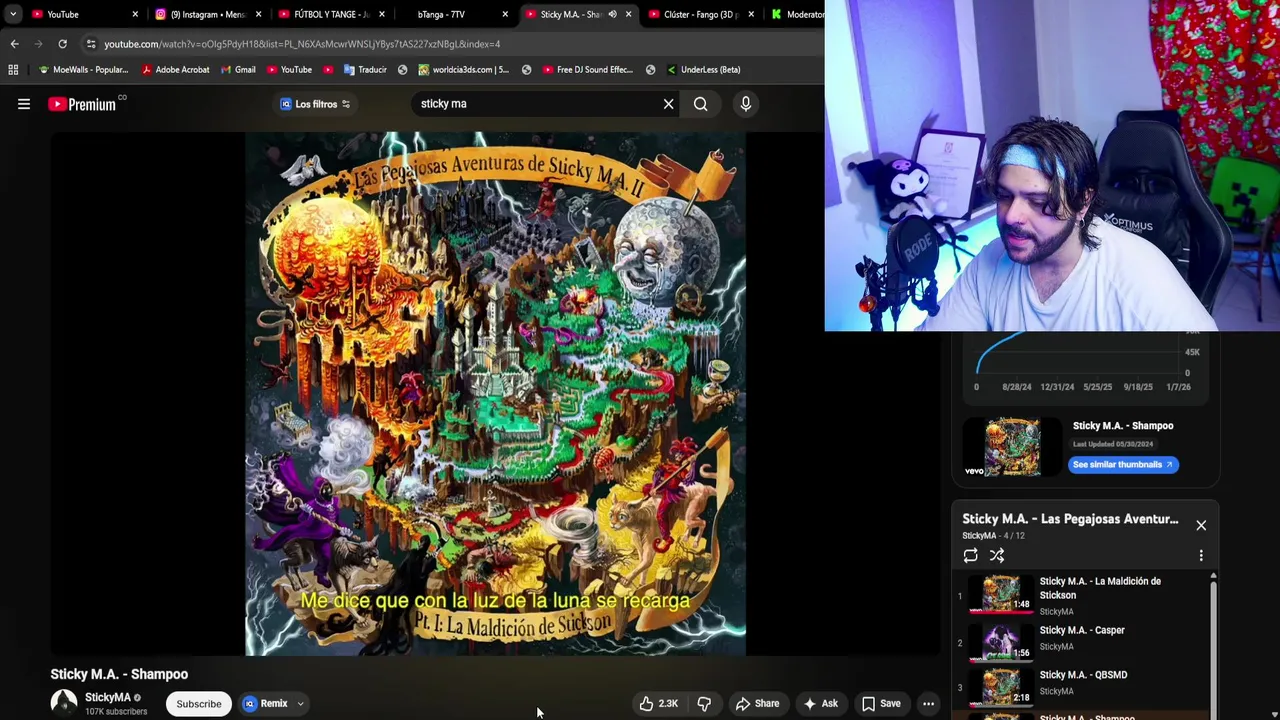Click the video title Sticky M.A. - Shampoo

(x=119, y=674)
